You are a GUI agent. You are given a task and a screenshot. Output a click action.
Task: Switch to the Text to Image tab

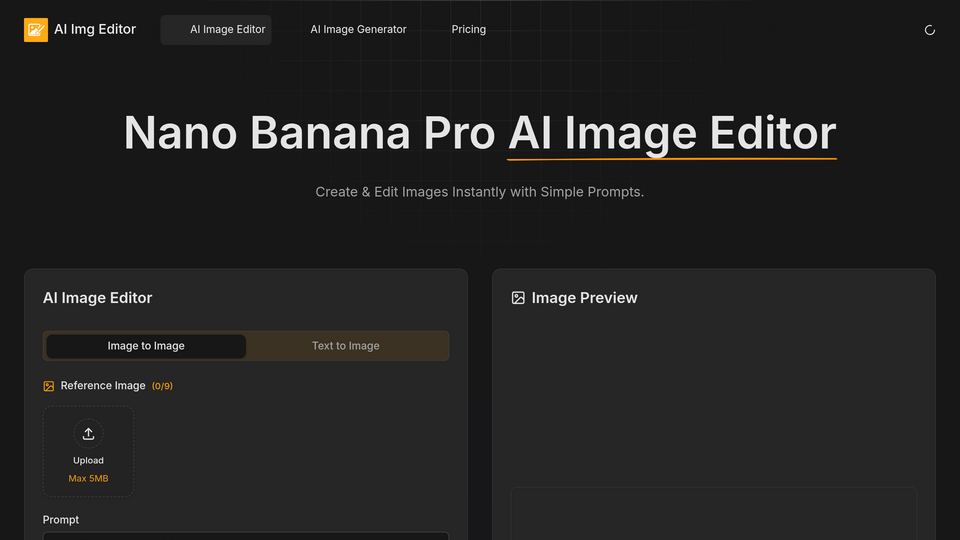coord(346,346)
